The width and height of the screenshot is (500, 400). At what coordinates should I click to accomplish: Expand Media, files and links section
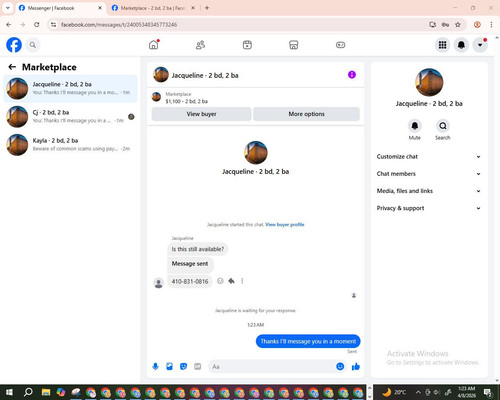coord(429,191)
